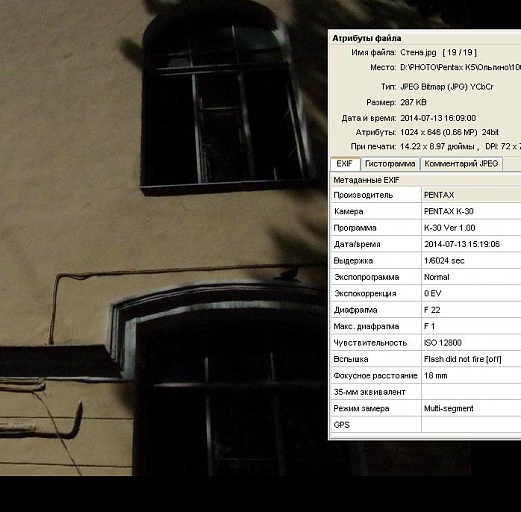Click the Вспышка value Flash did not fire

pos(462,359)
